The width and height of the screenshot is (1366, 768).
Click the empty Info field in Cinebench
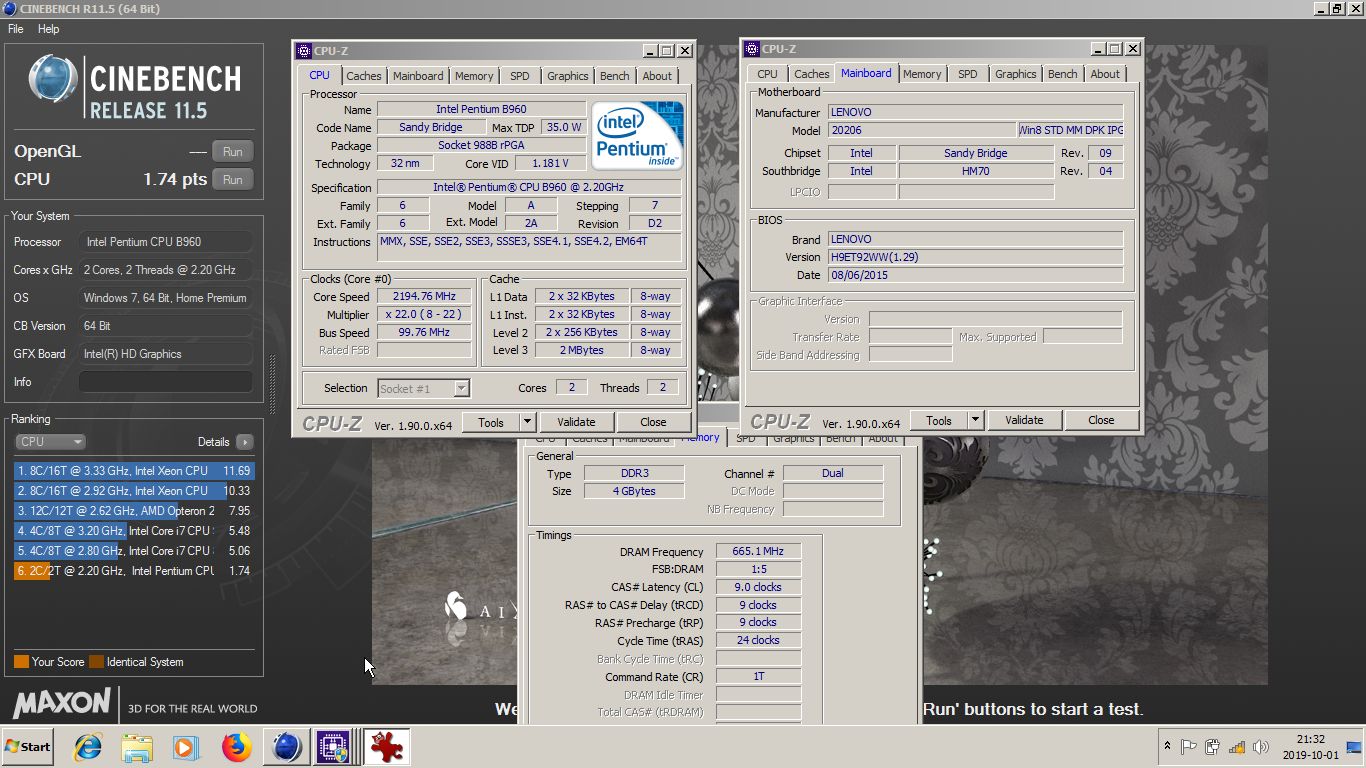click(x=166, y=382)
